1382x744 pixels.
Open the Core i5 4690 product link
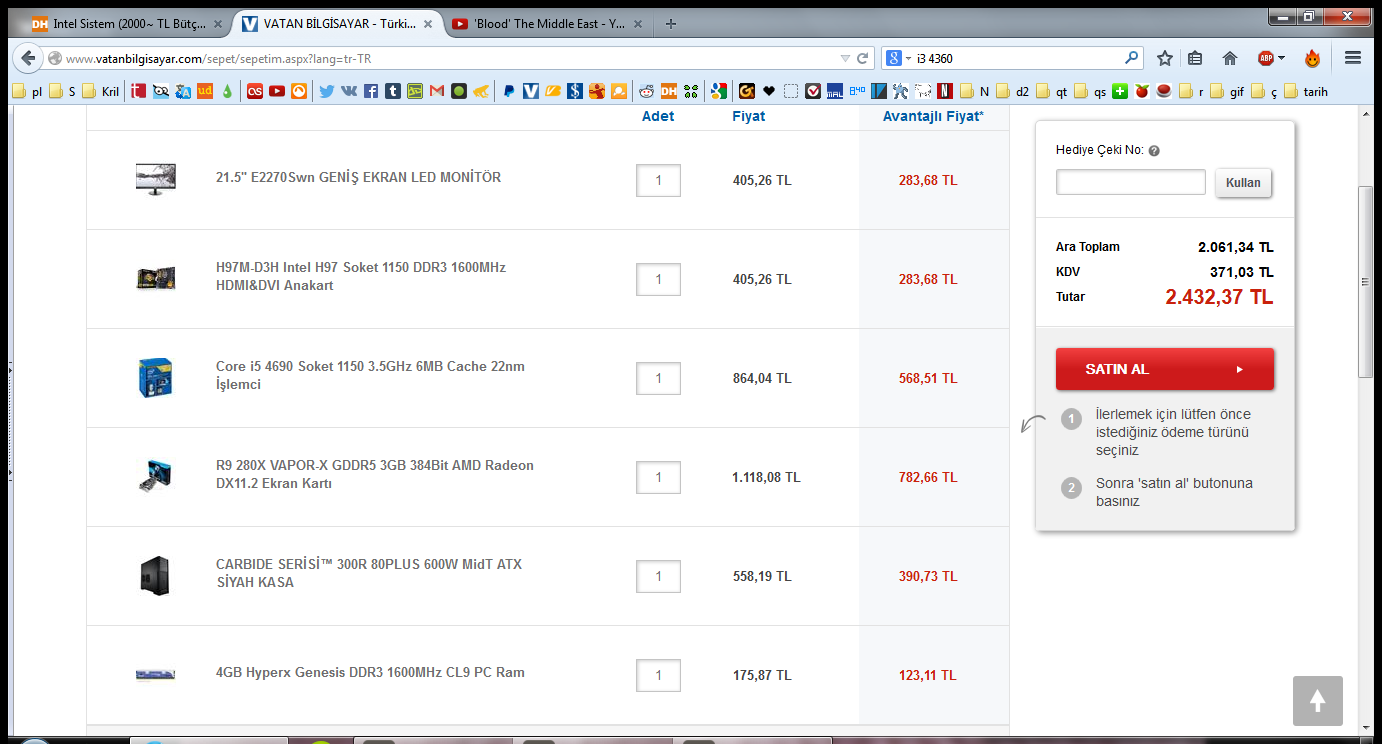pyautogui.click(x=370, y=375)
